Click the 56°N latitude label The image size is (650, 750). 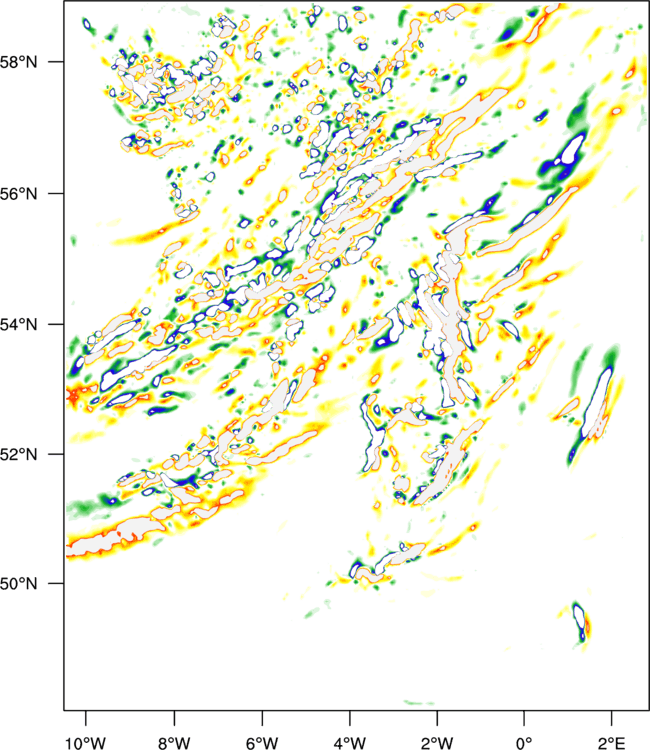19,194
